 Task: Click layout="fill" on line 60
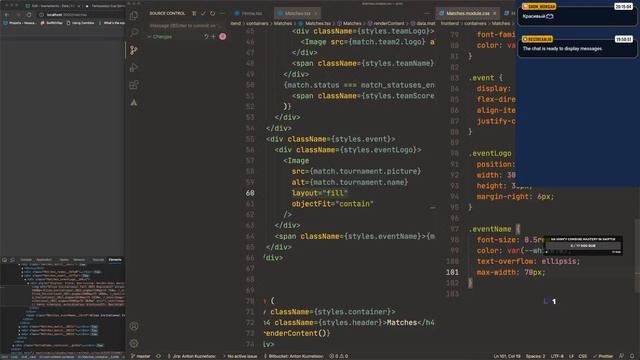pyautogui.click(x=320, y=193)
